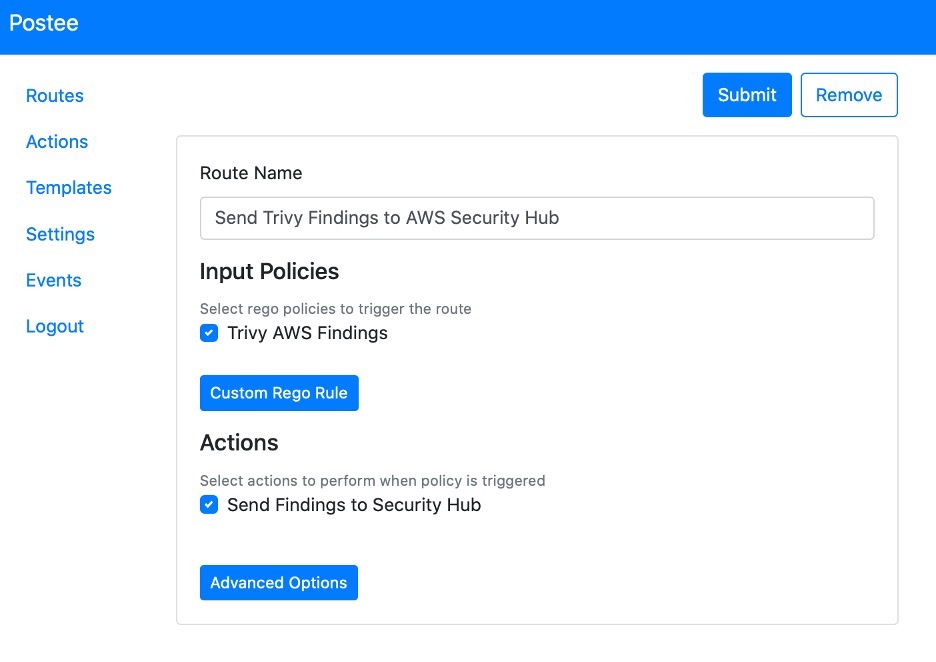Click the Input Policies heading
Image resolution: width=936 pixels, height=662 pixels.
coord(269,272)
